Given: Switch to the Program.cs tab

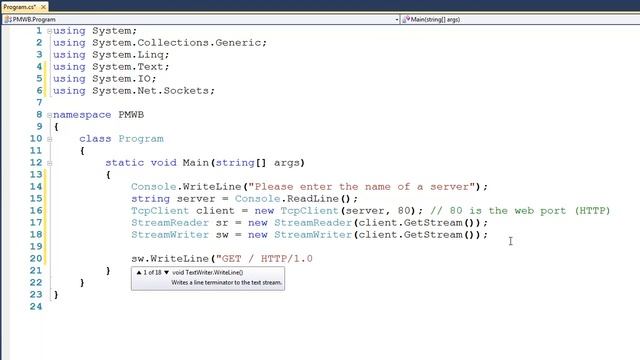Looking at the screenshot, I should pyautogui.click(x=20, y=7).
